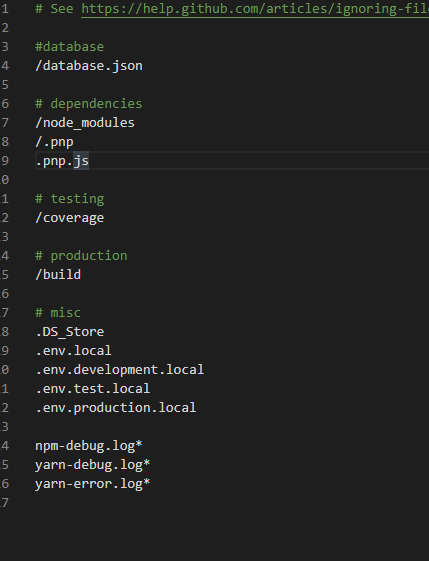Click the '/node_modules' entry

click(85, 123)
